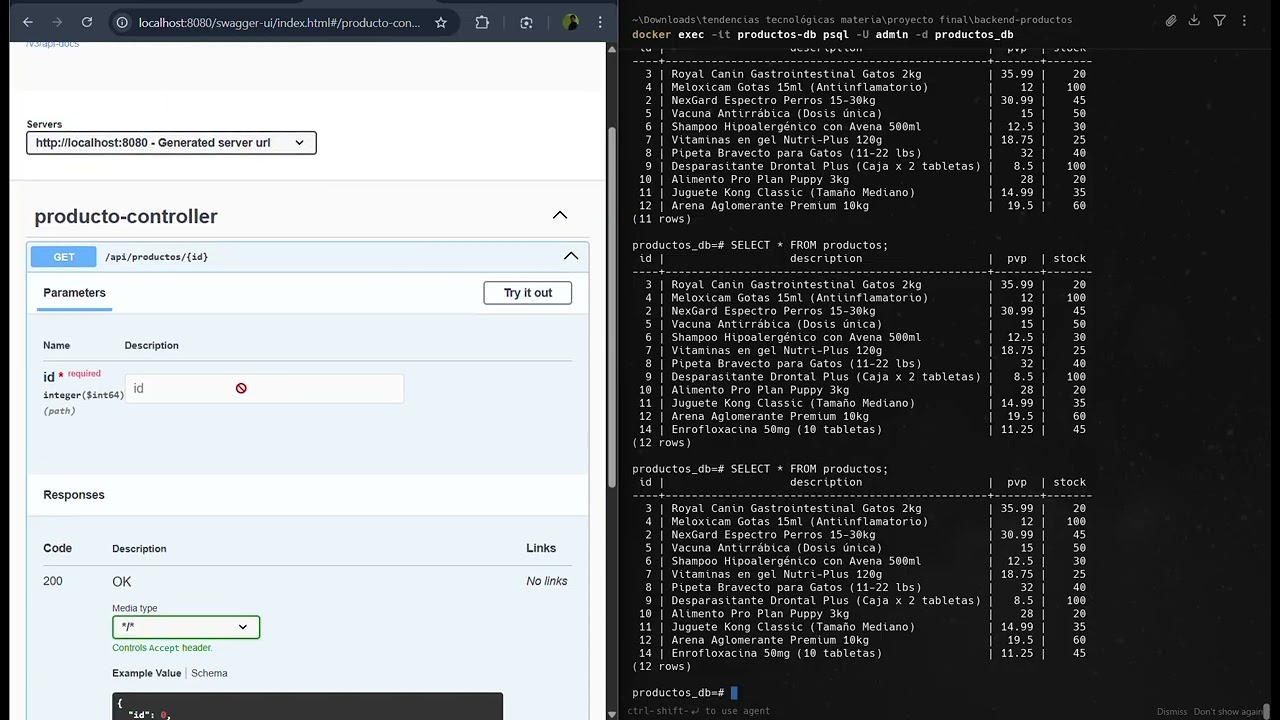
Task: Click the not-allowed icon in id field
Action: tap(241, 388)
